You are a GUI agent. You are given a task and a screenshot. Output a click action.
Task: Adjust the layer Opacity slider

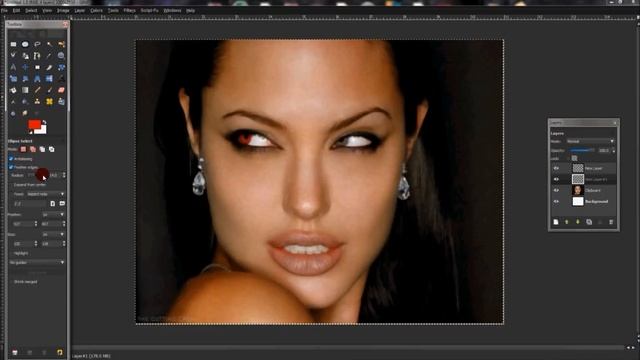(582, 150)
